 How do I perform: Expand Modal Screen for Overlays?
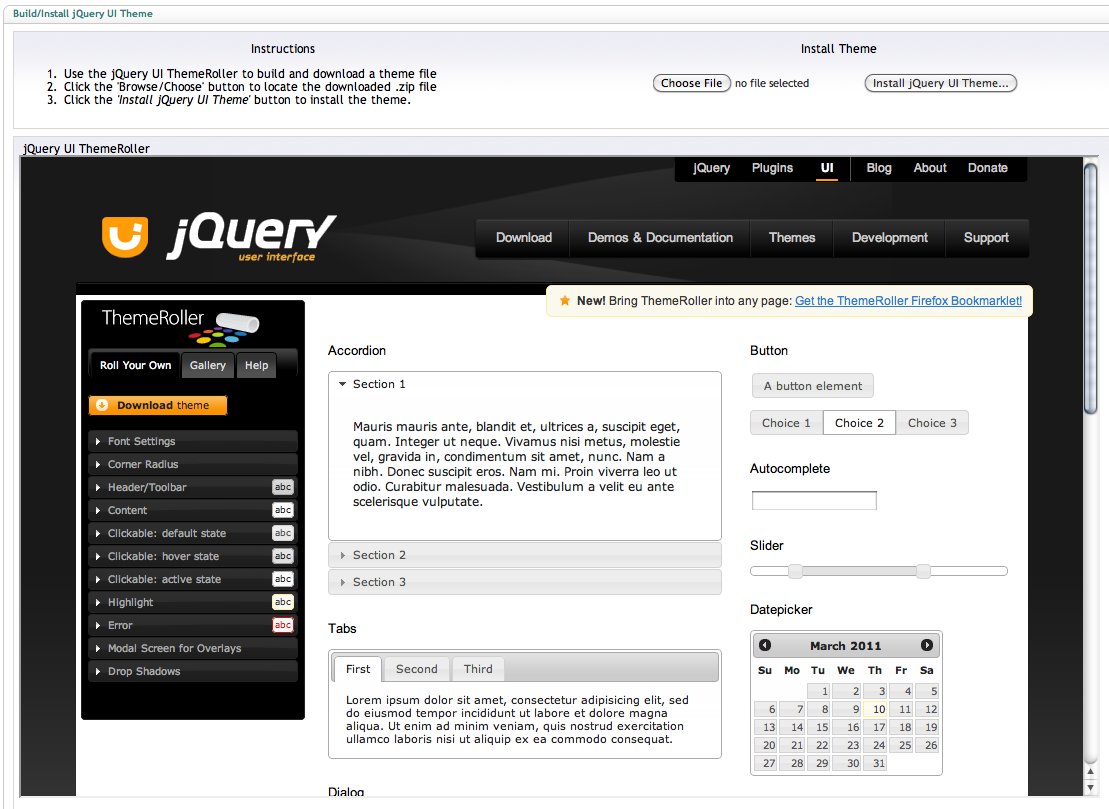click(x=192, y=648)
